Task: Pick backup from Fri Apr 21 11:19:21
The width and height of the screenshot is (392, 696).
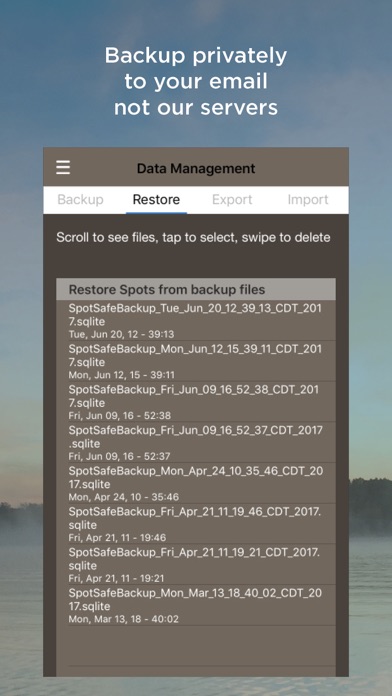Action: point(196,565)
